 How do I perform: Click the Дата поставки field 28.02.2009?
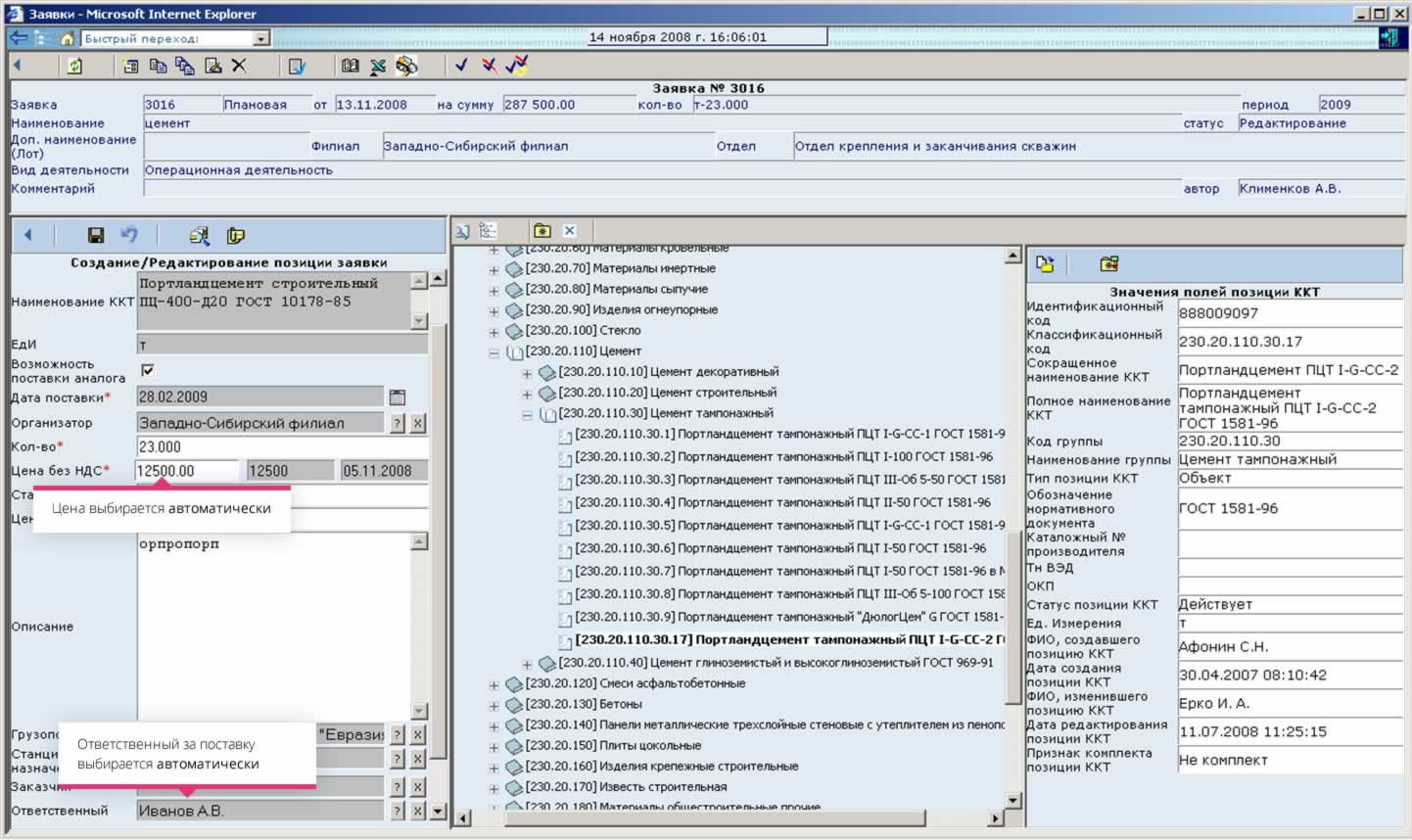point(259,397)
